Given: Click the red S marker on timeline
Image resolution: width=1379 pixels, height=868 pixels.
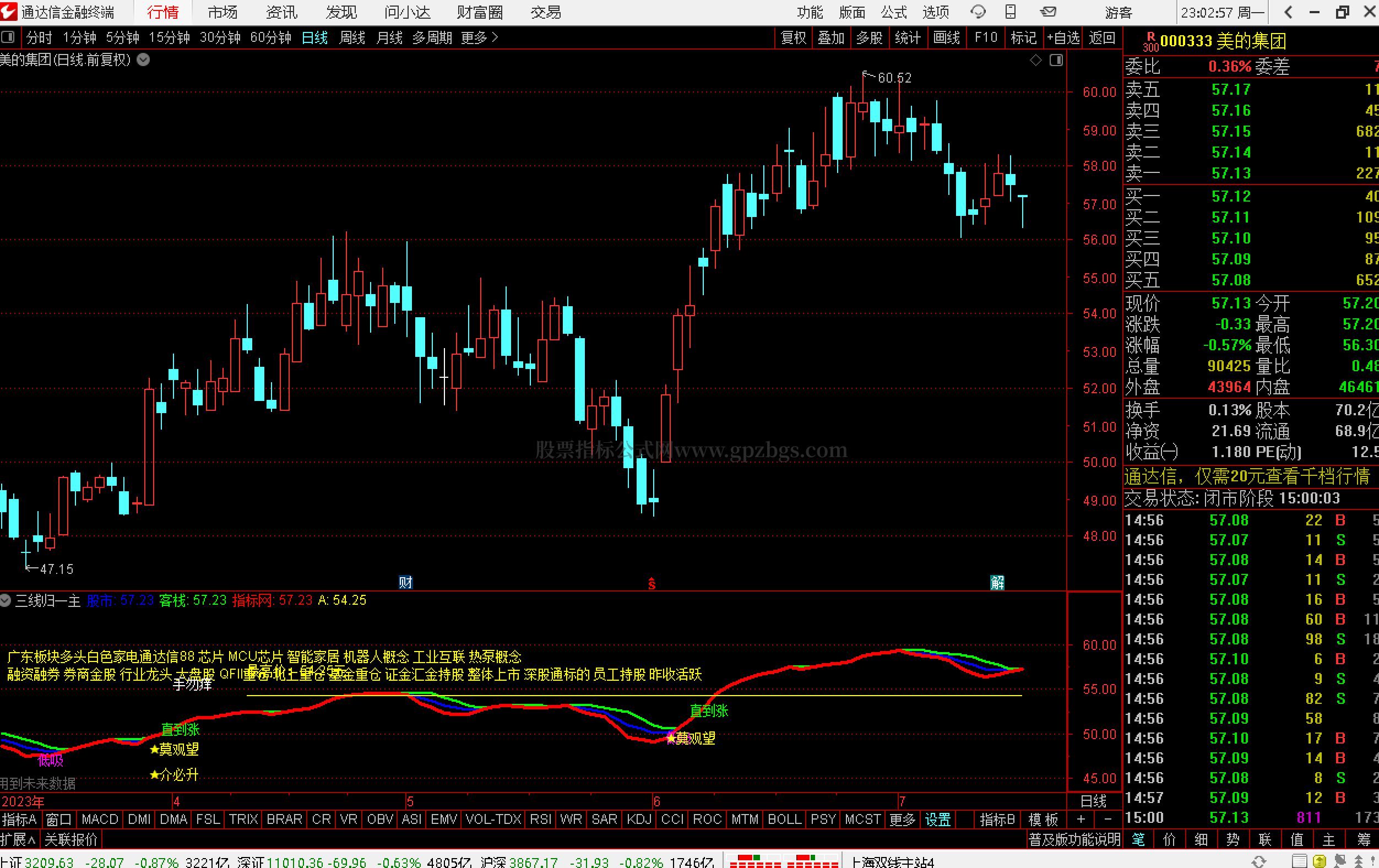Looking at the screenshot, I should [652, 583].
